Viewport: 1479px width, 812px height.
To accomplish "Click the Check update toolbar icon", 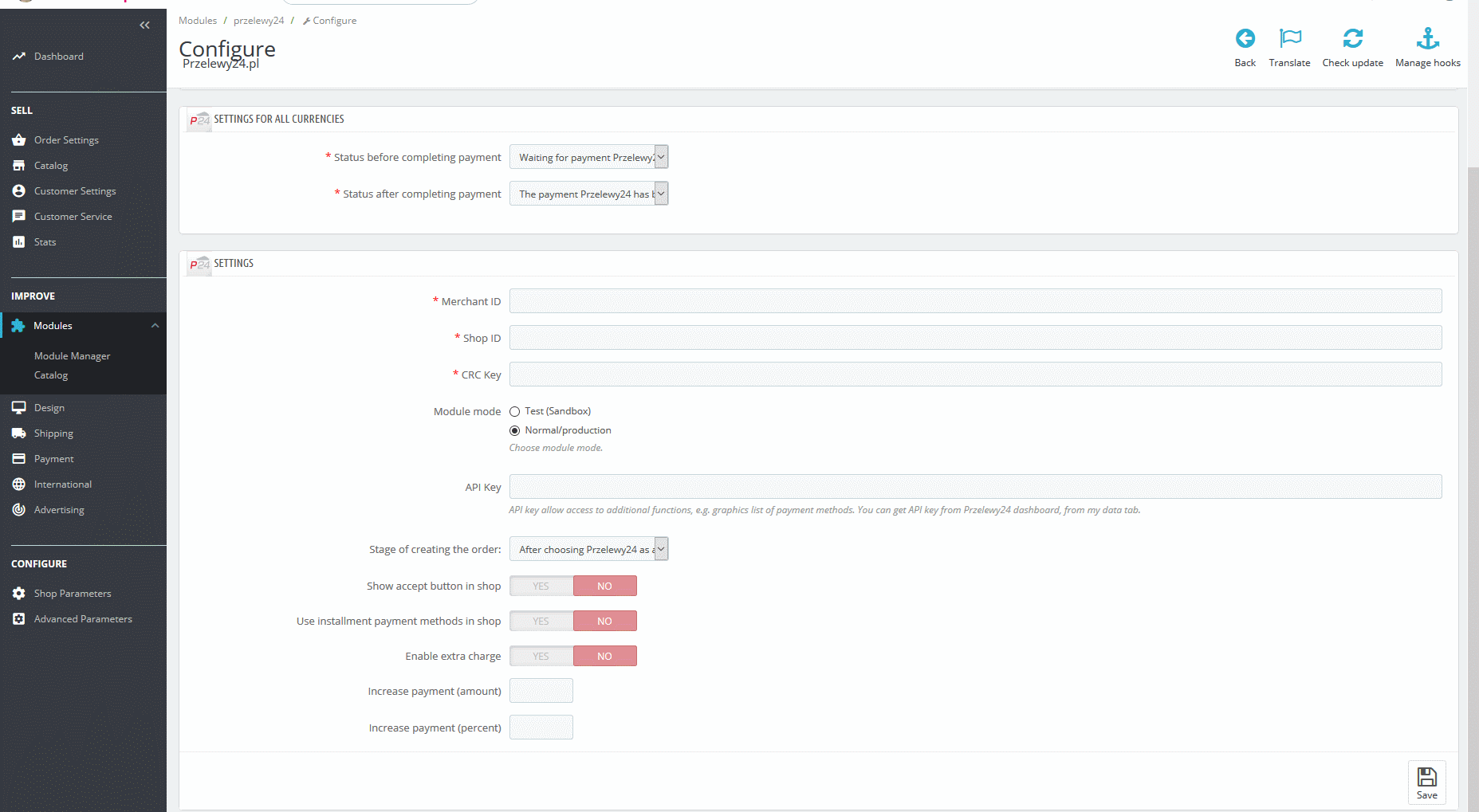I will (1353, 38).
